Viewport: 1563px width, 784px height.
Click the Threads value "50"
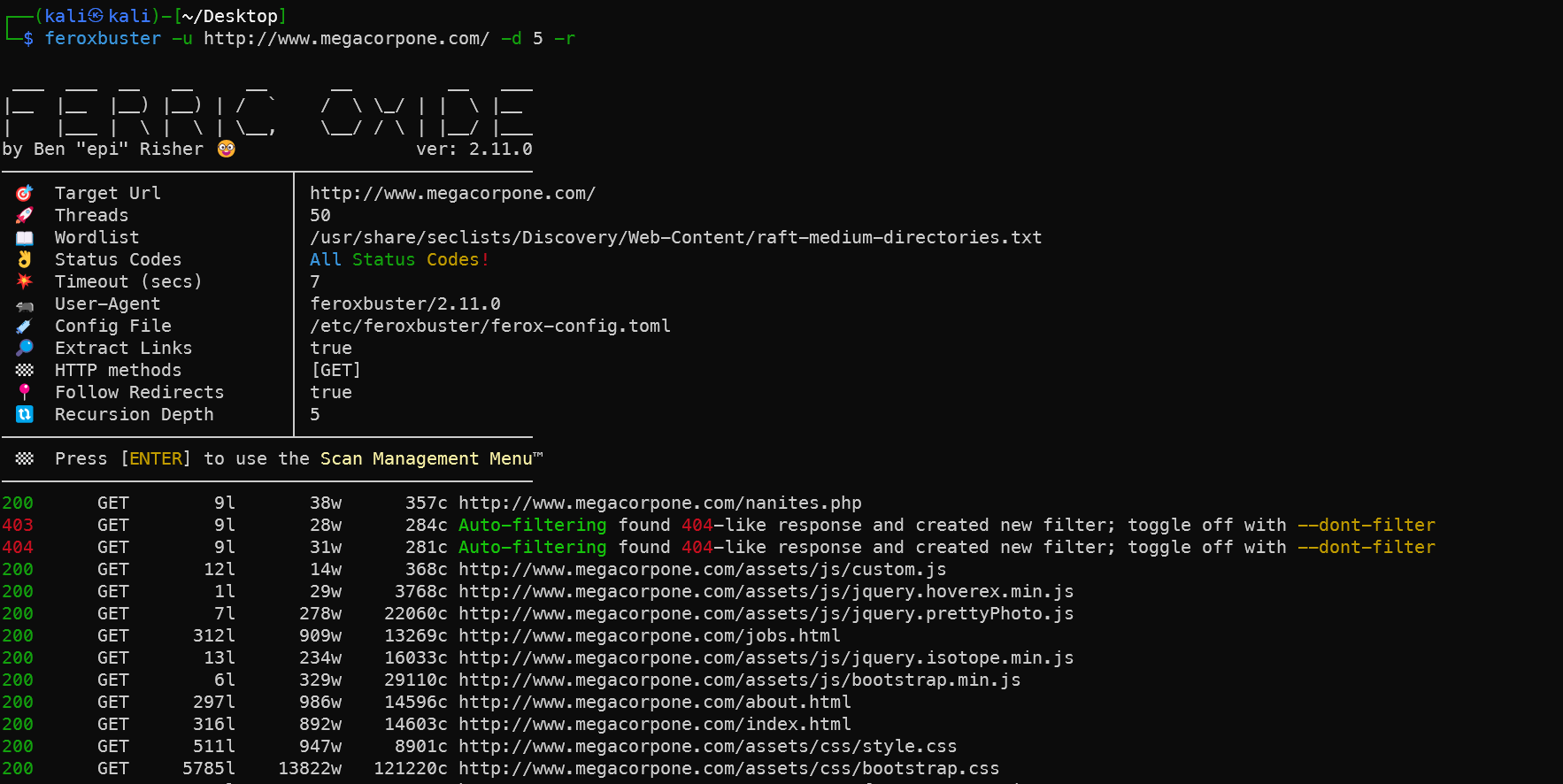pyautogui.click(x=320, y=215)
